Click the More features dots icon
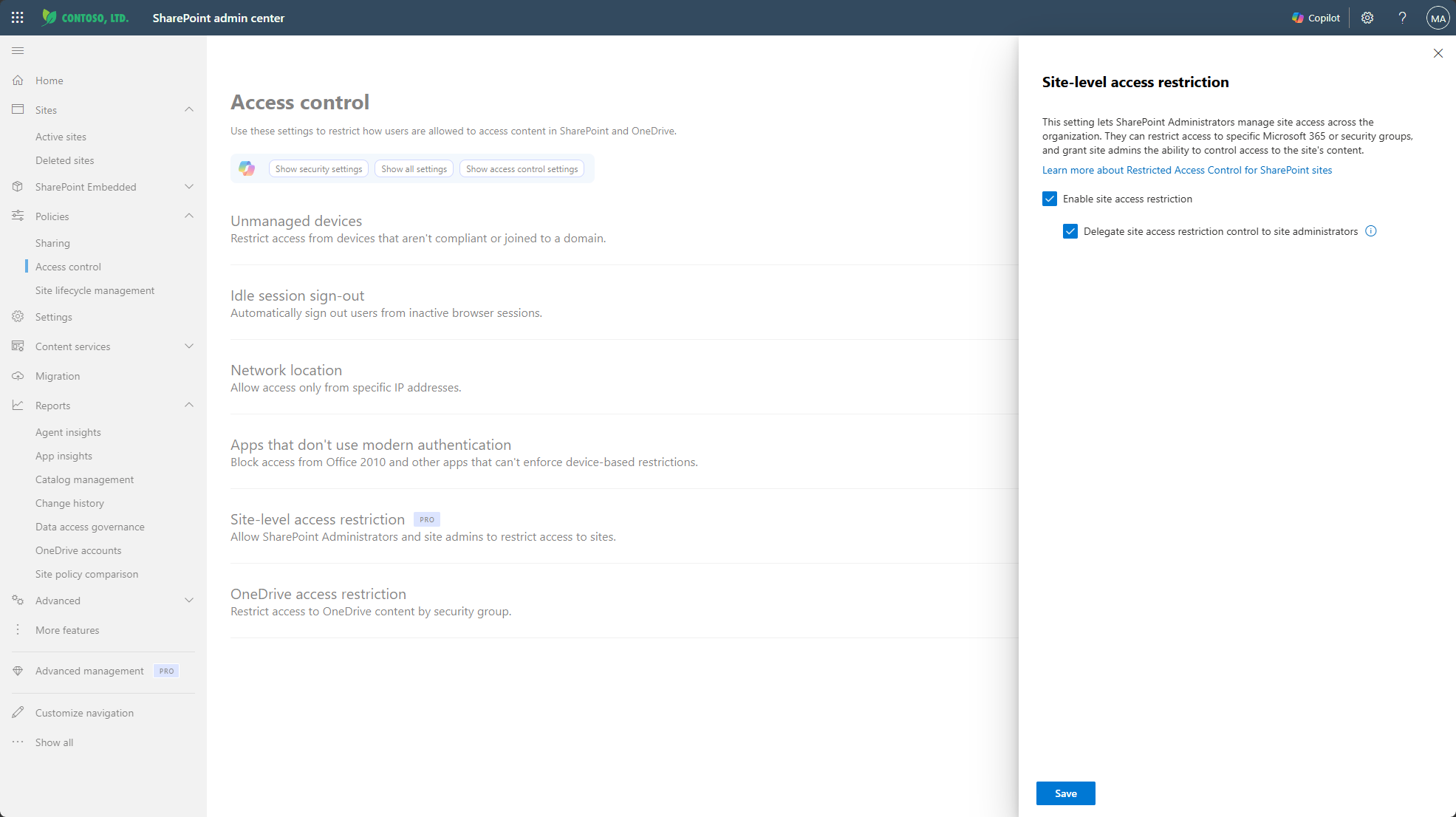Image resolution: width=1456 pixels, height=817 pixels. pyautogui.click(x=18, y=629)
